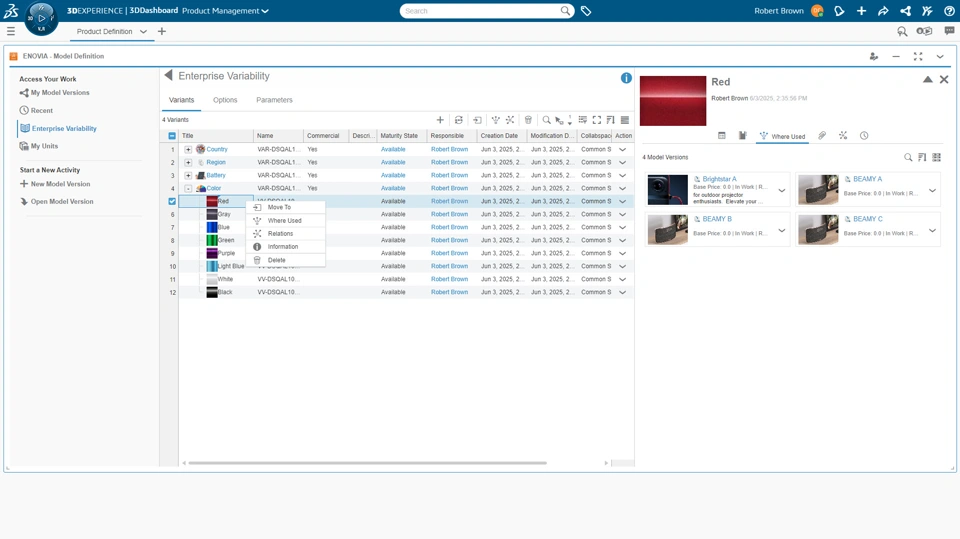Open the 3DEXPERIENCE compass
Image resolution: width=960 pixels, height=539 pixels.
point(41,18)
